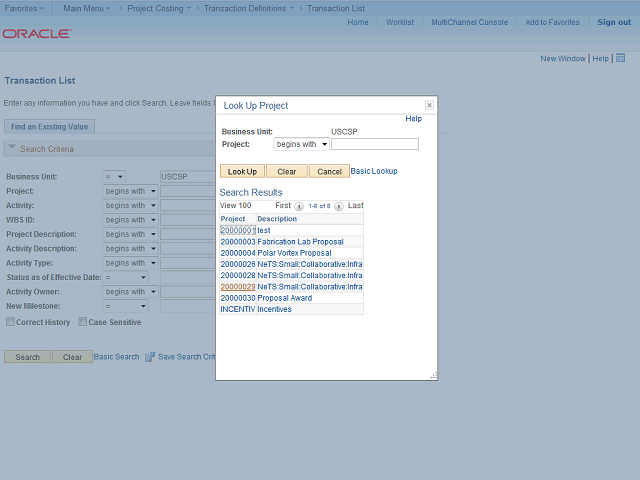Click the personalize page icon beside Help
This screenshot has width=640, height=480.
620,58
